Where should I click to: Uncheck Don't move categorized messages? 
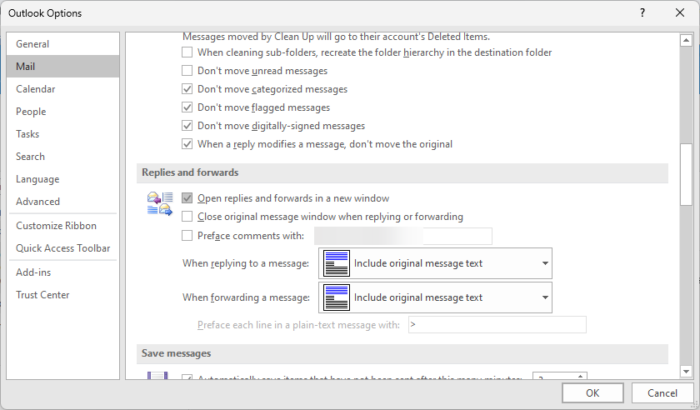[x=187, y=89]
